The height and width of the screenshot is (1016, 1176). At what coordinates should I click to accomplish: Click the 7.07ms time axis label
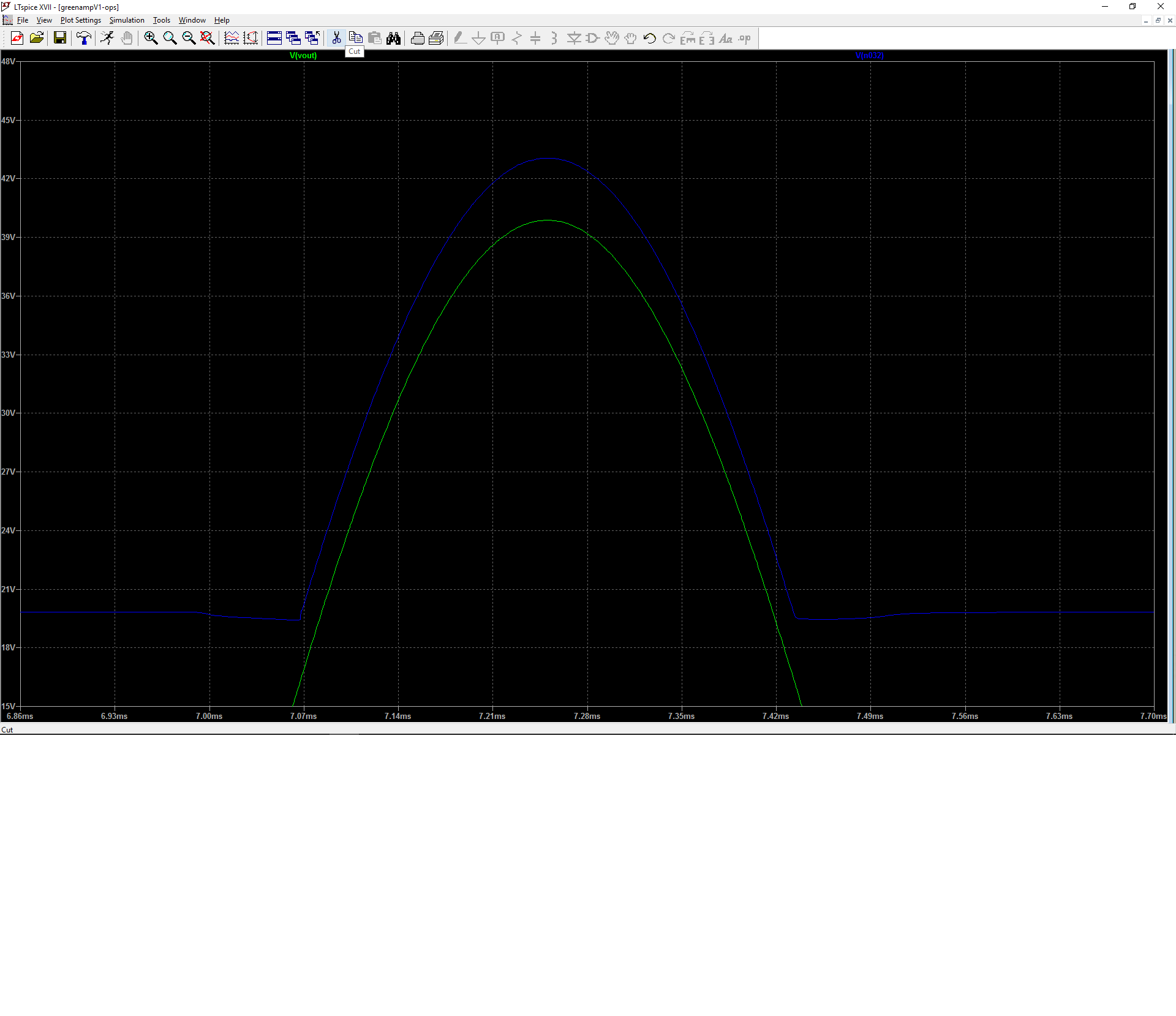(303, 717)
